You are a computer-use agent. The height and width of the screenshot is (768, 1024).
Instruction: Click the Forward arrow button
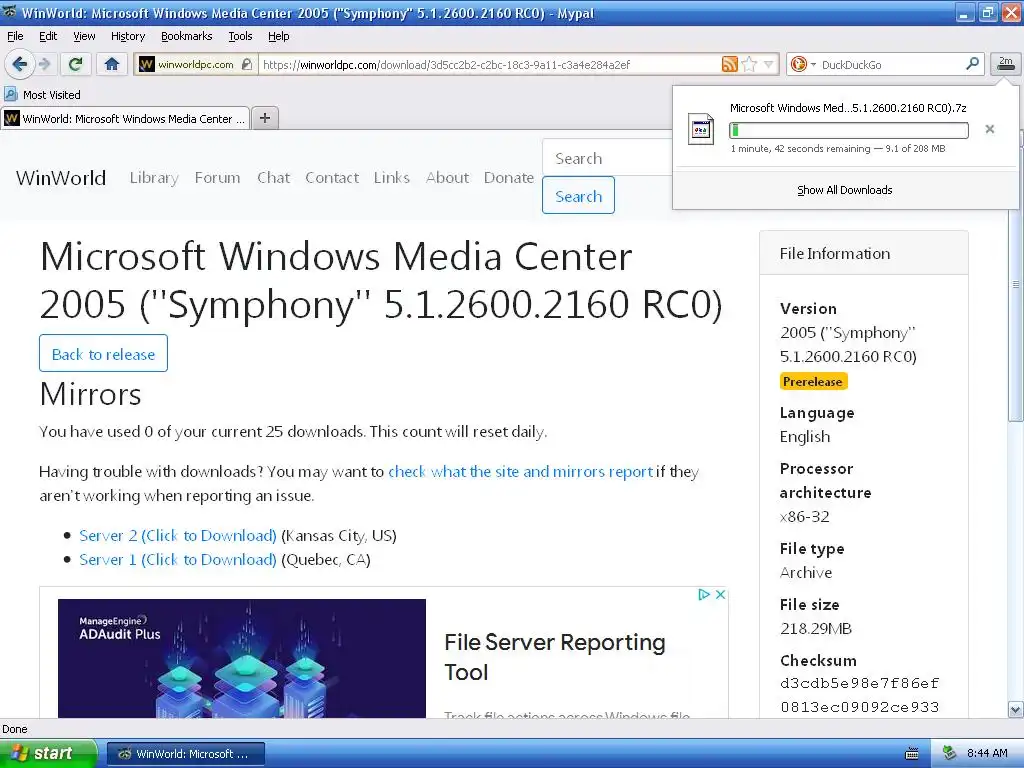44,64
